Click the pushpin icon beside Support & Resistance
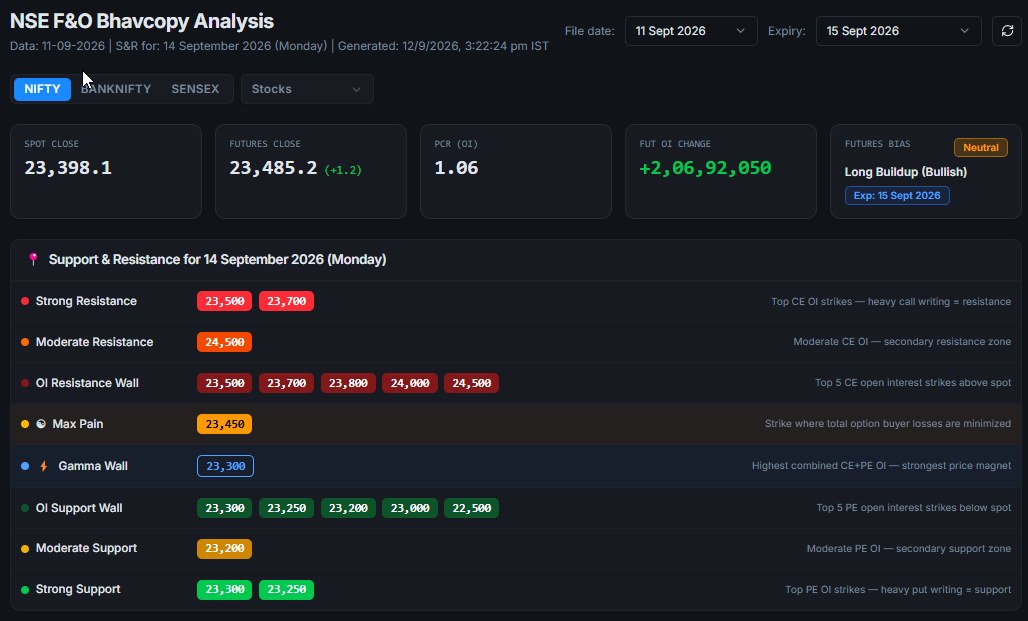The height and width of the screenshot is (621, 1028). point(33,259)
